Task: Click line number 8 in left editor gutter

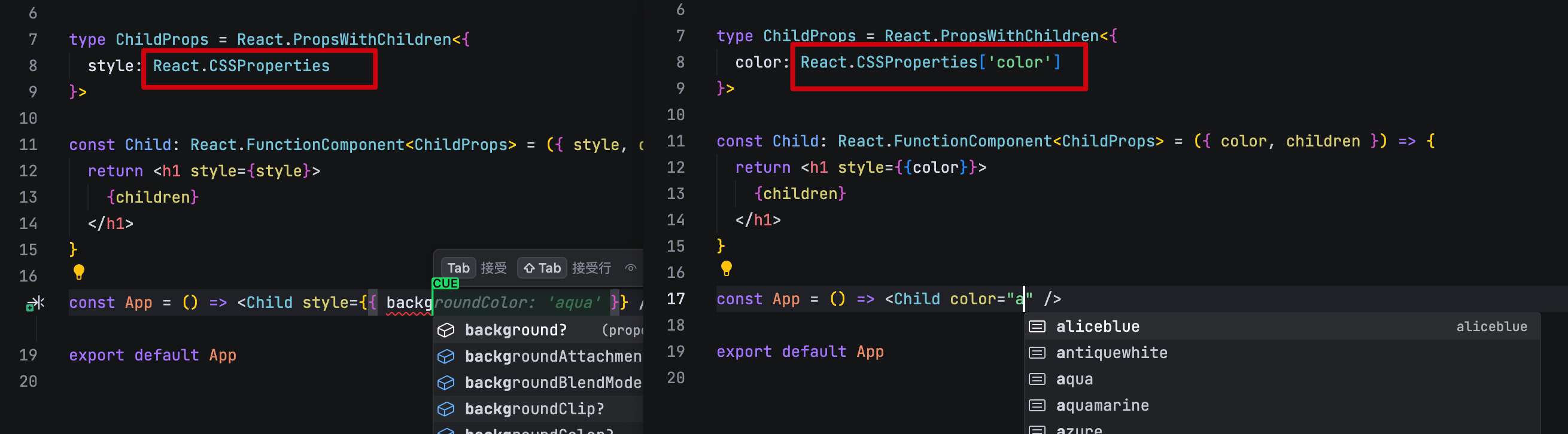Action: pyautogui.click(x=33, y=66)
